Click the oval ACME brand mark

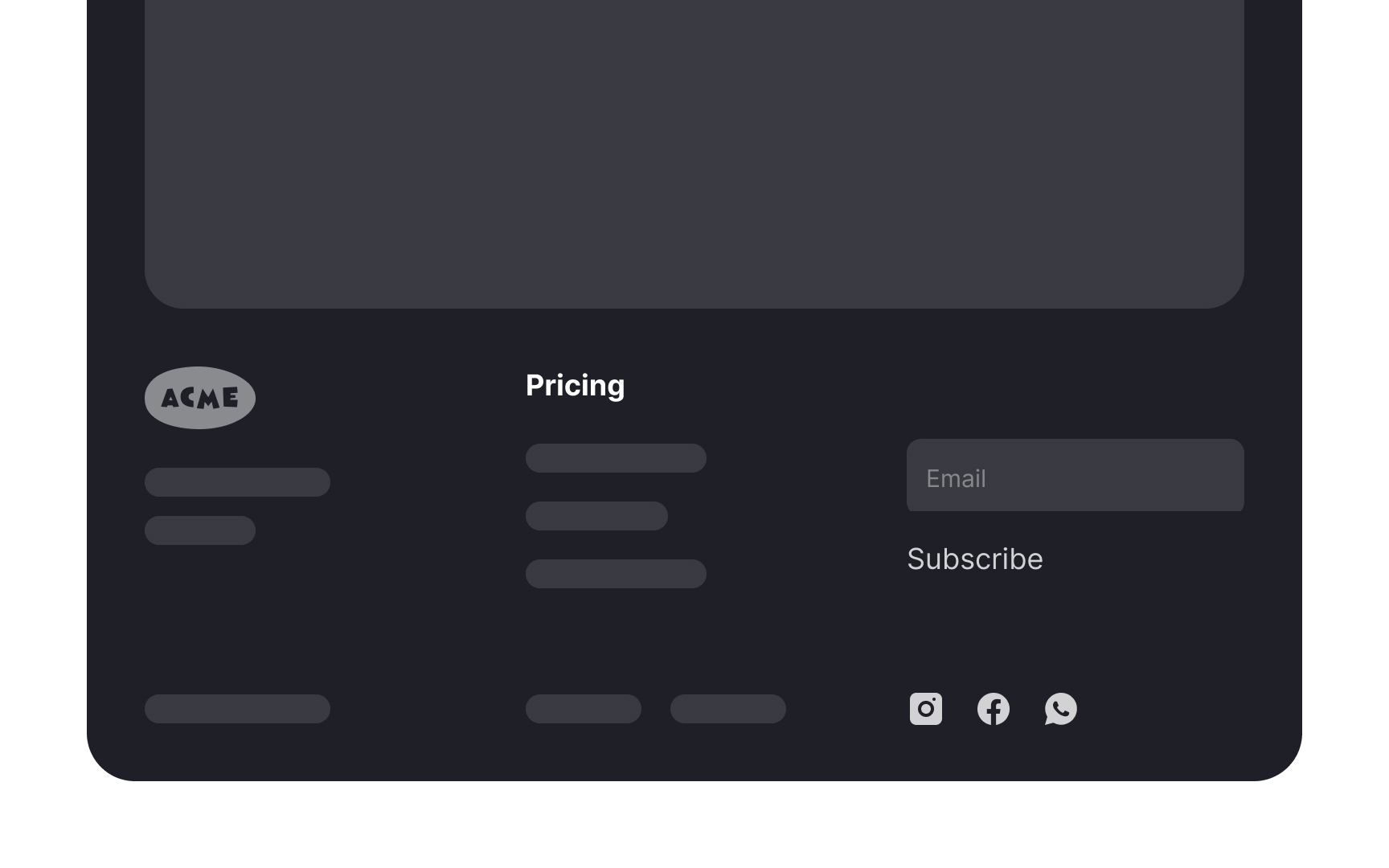coord(199,397)
